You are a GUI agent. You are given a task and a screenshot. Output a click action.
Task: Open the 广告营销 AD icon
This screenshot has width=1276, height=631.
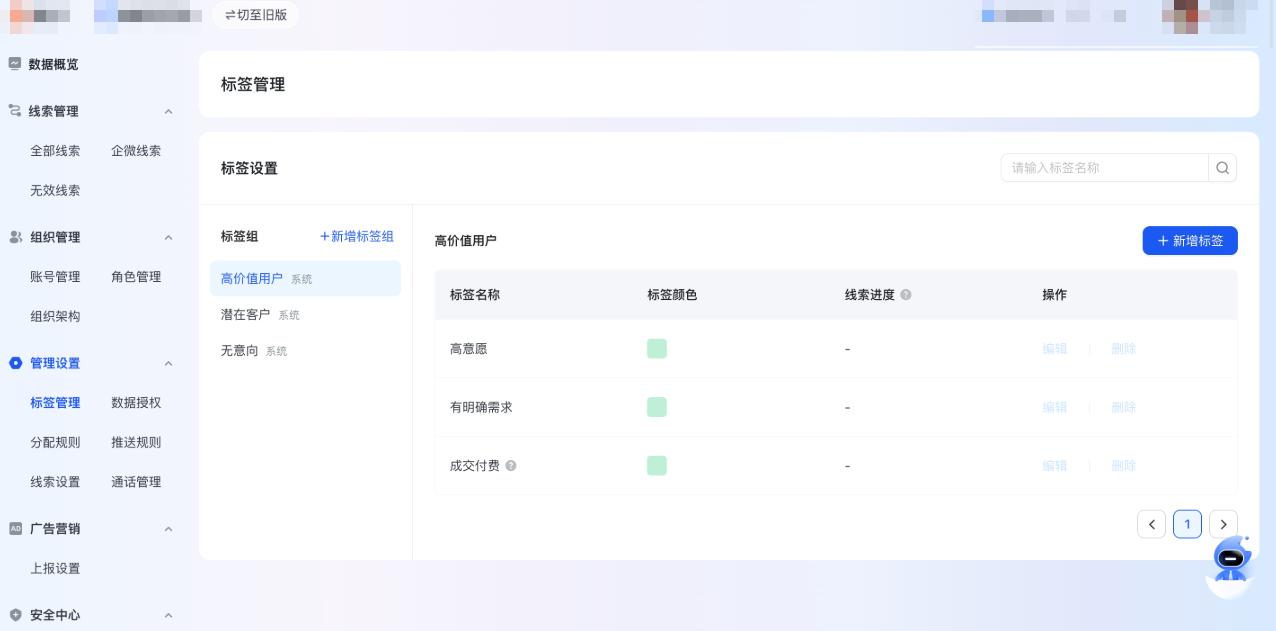14,528
